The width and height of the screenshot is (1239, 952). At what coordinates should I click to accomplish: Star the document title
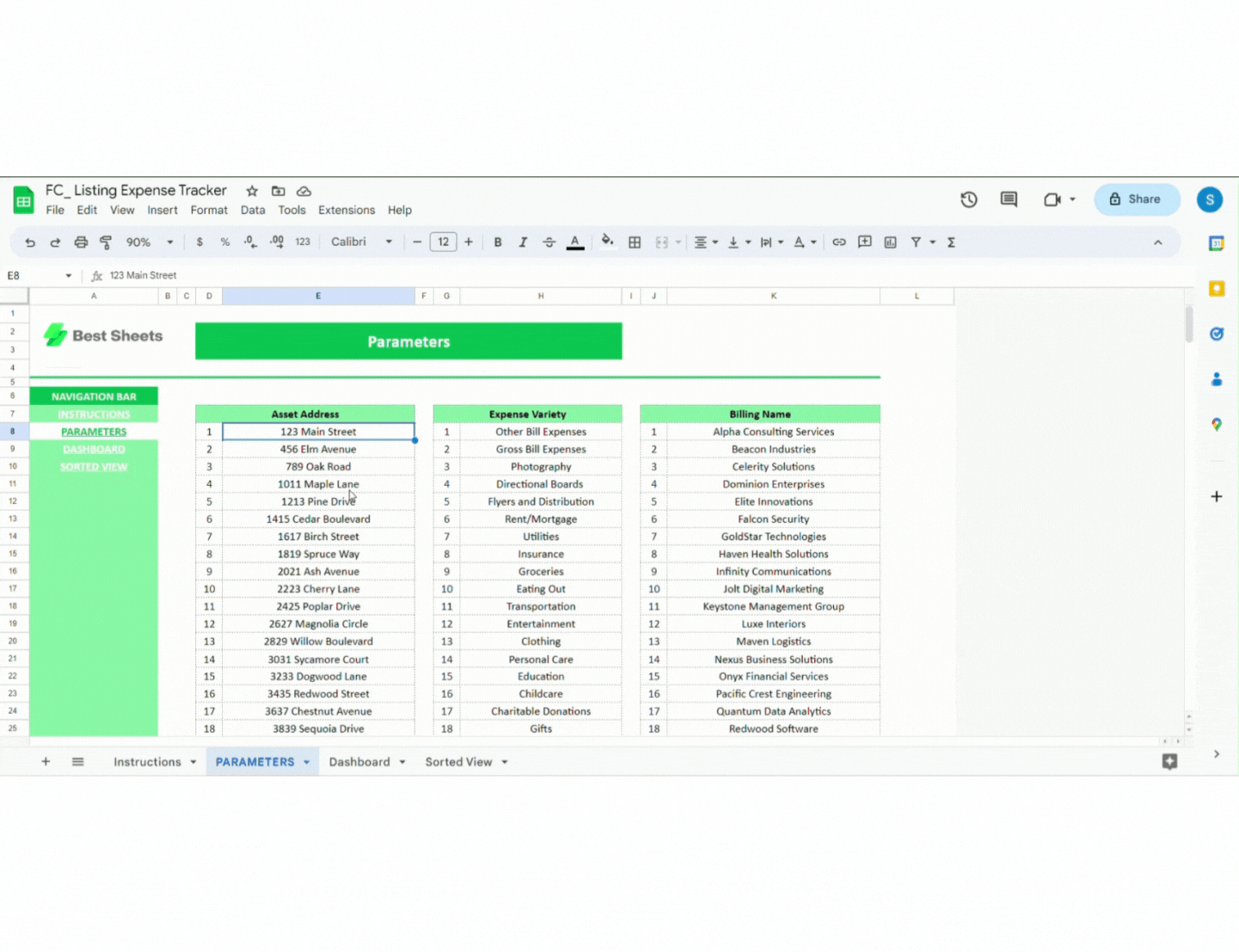tap(252, 191)
